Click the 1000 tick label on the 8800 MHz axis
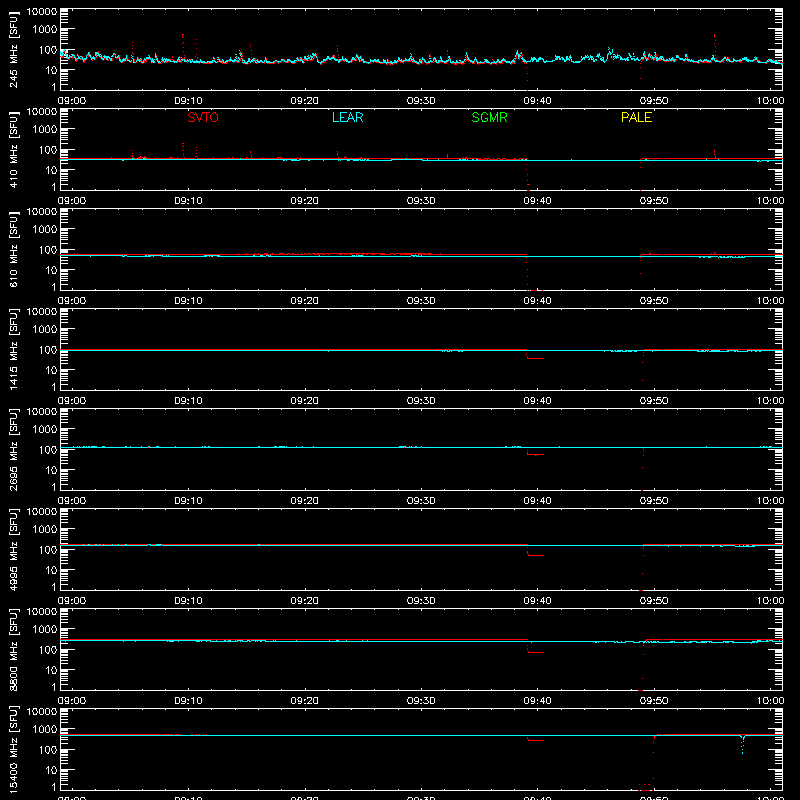The height and width of the screenshot is (800, 800). click(x=45, y=629)
